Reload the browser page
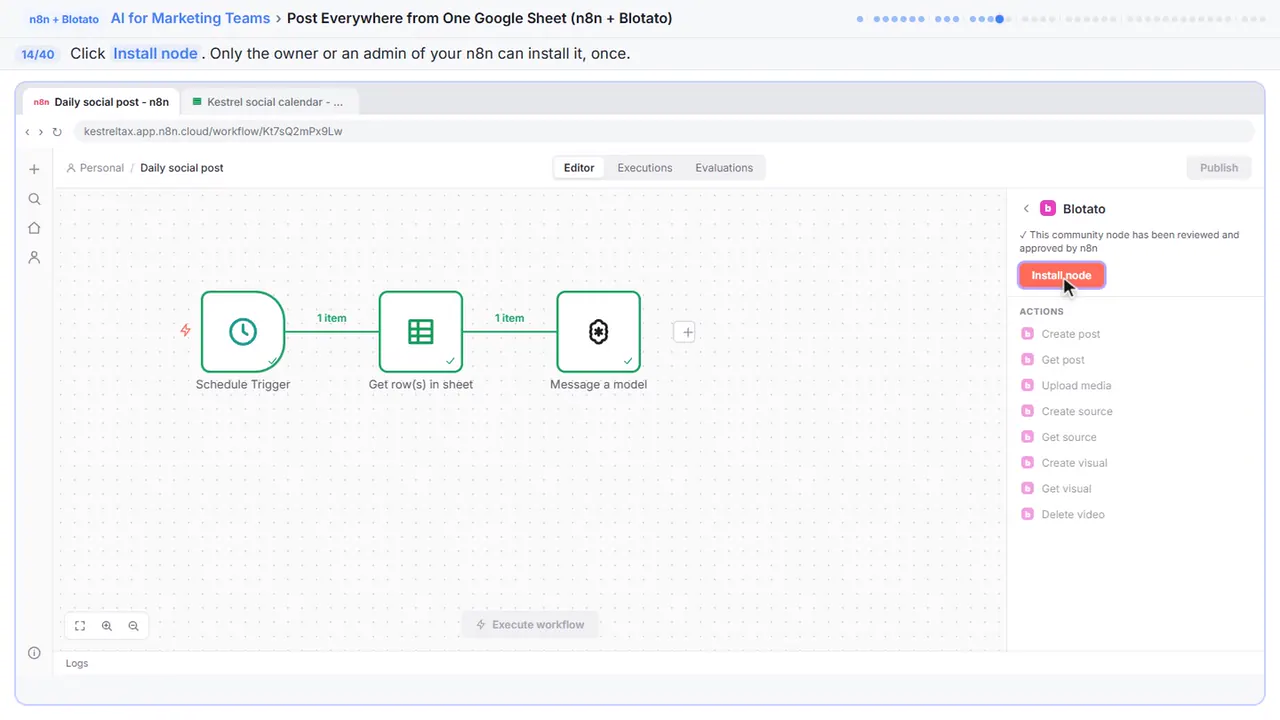This screenshot has width=1280, height=720. coord(57,132)
